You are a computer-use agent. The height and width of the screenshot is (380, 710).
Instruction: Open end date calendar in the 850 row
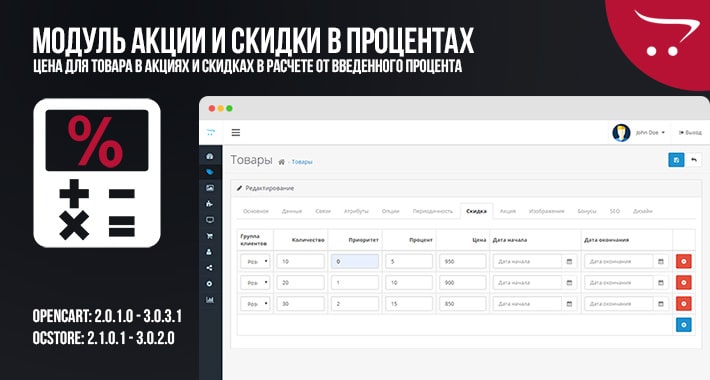point(661,303)
